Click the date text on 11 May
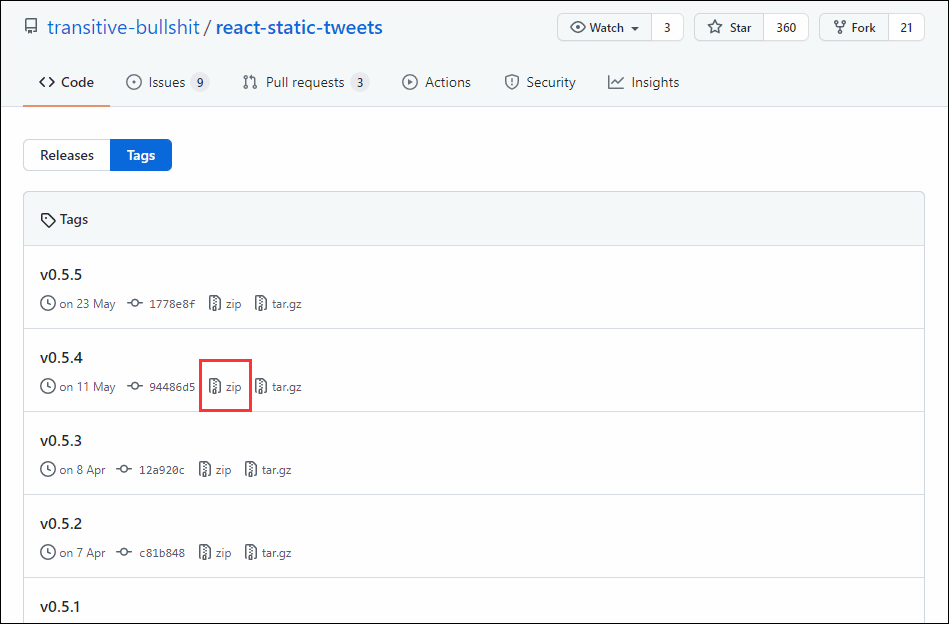The width and height of the screenshot is (949, 624). click(87, 387)
